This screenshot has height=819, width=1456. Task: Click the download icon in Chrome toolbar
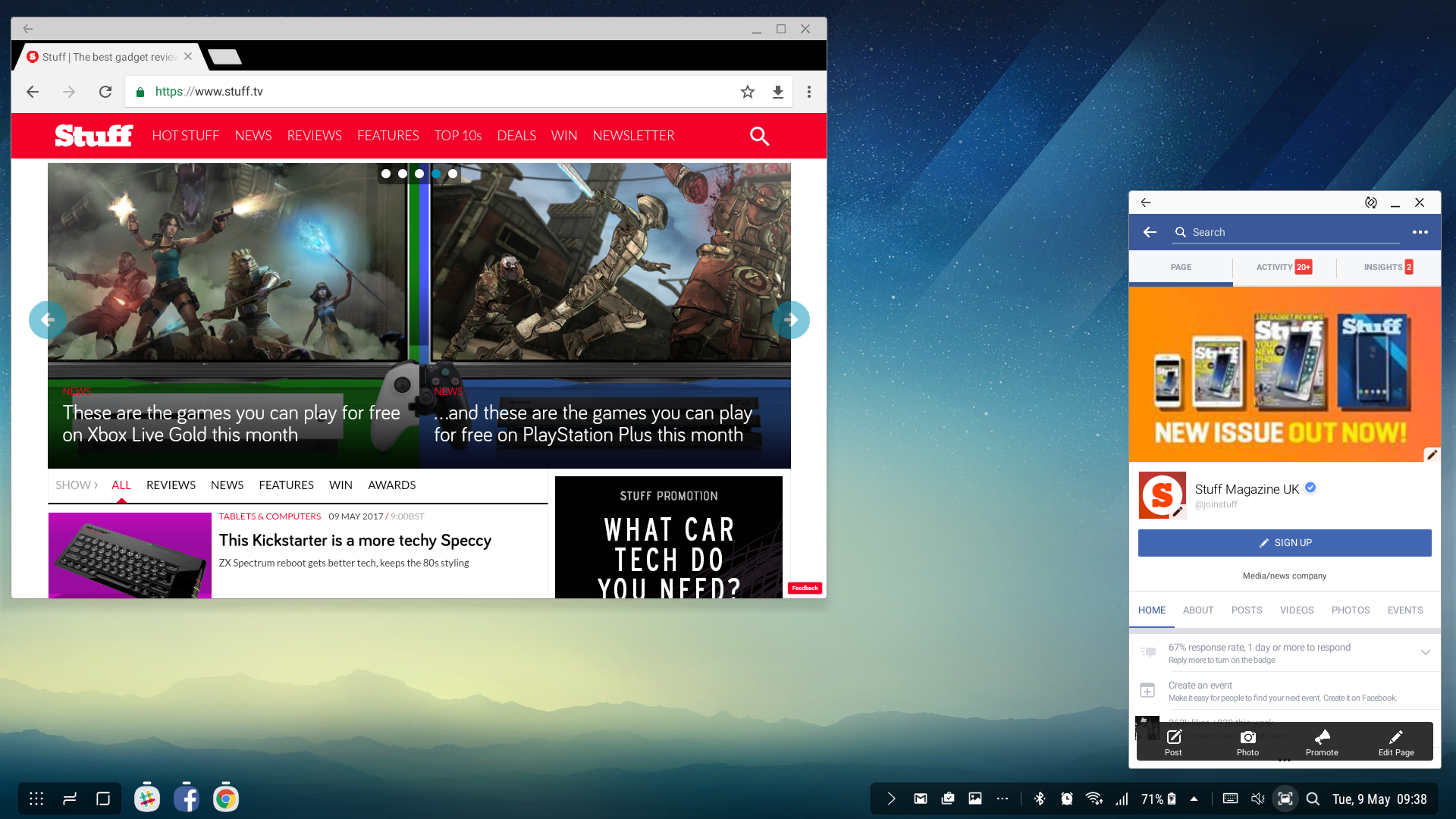click(778, 92)
